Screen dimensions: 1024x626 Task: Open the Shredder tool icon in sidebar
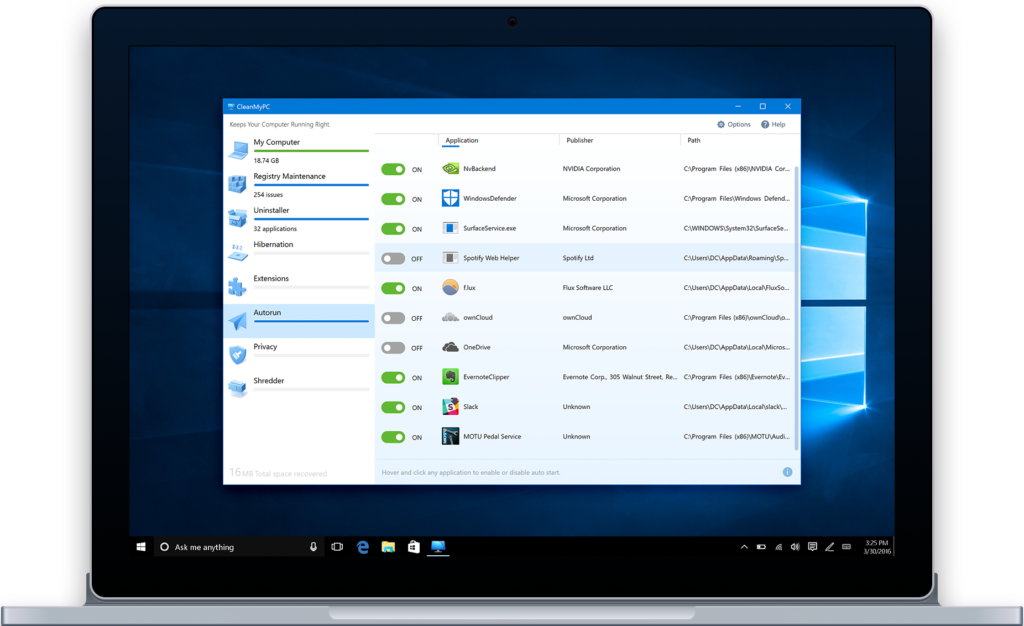238,388
